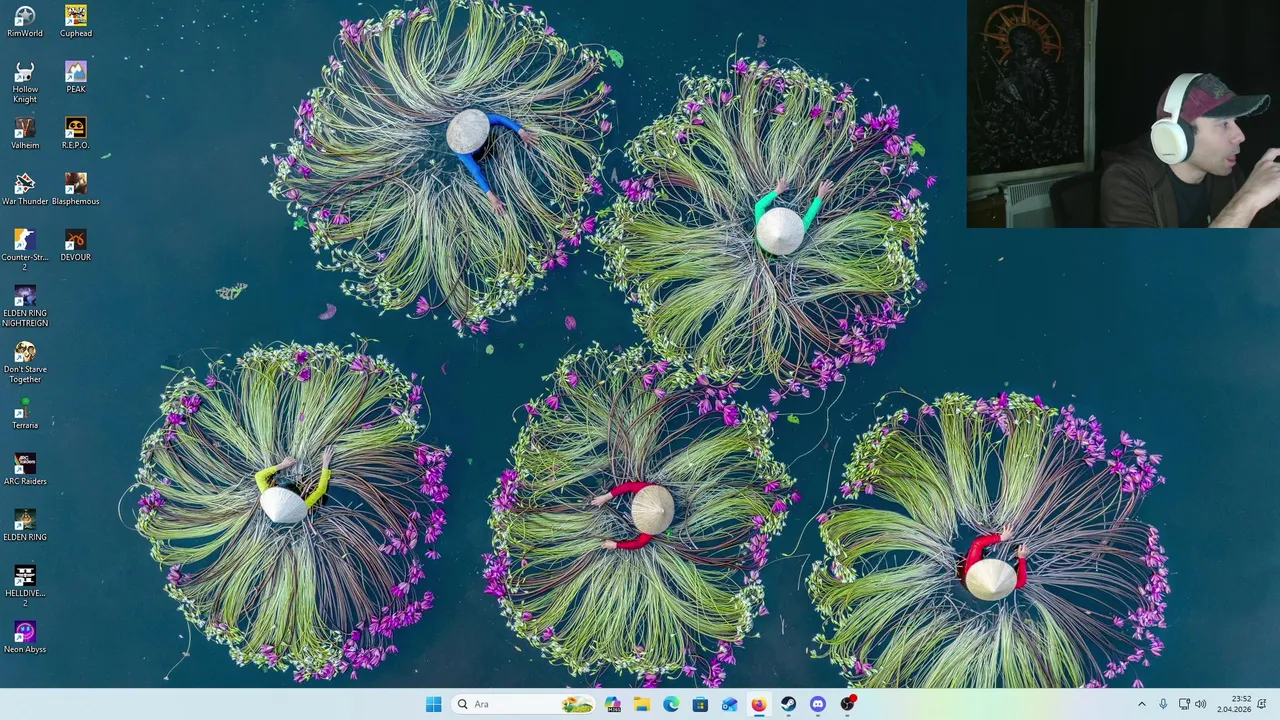Click the ELDEN RING NIGHTREIGN shortcut
Viewport: 1280px width, 720px height.
click(25, 306)
